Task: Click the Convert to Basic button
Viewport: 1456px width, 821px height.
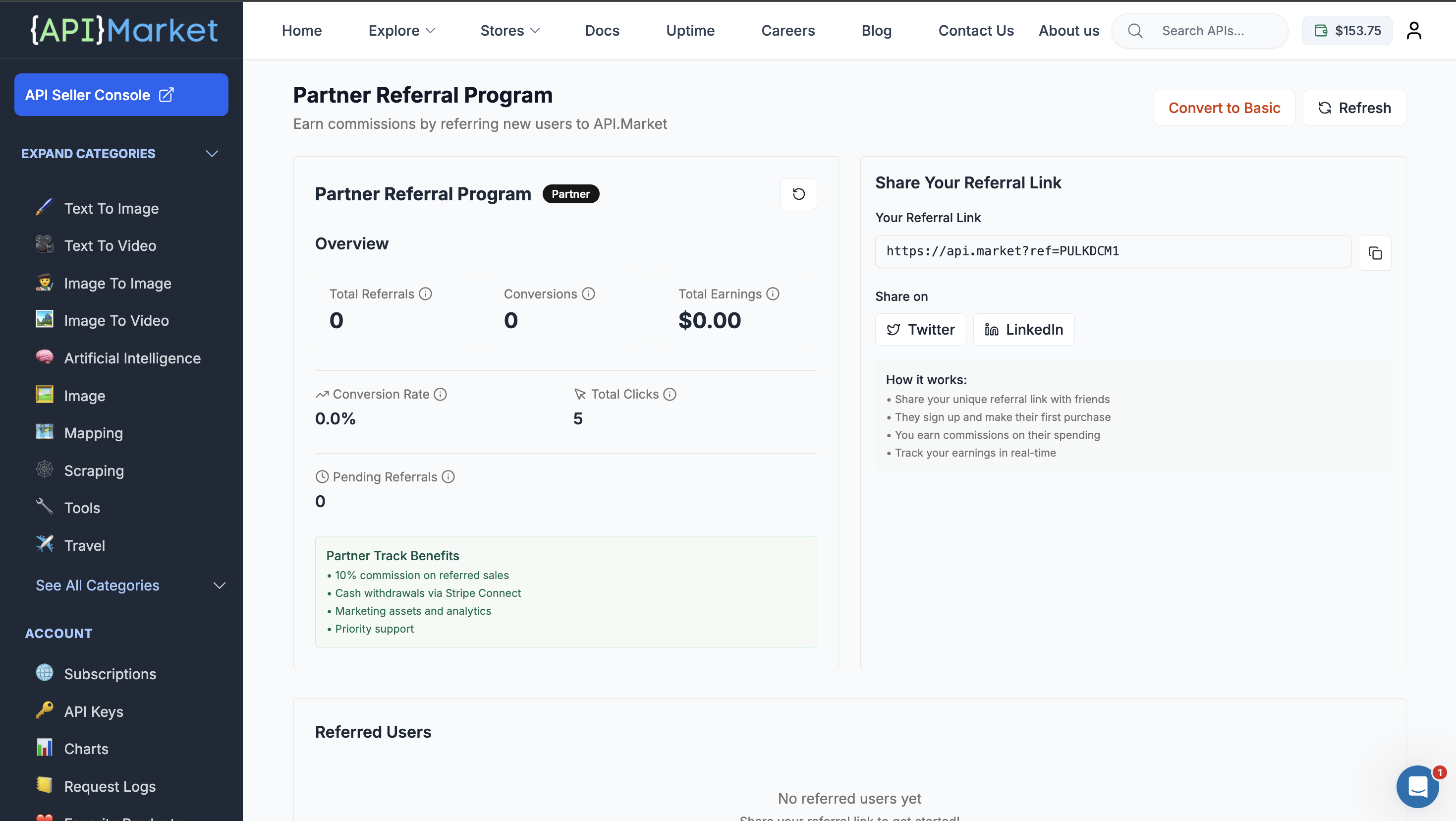Action: [1224, 108]
